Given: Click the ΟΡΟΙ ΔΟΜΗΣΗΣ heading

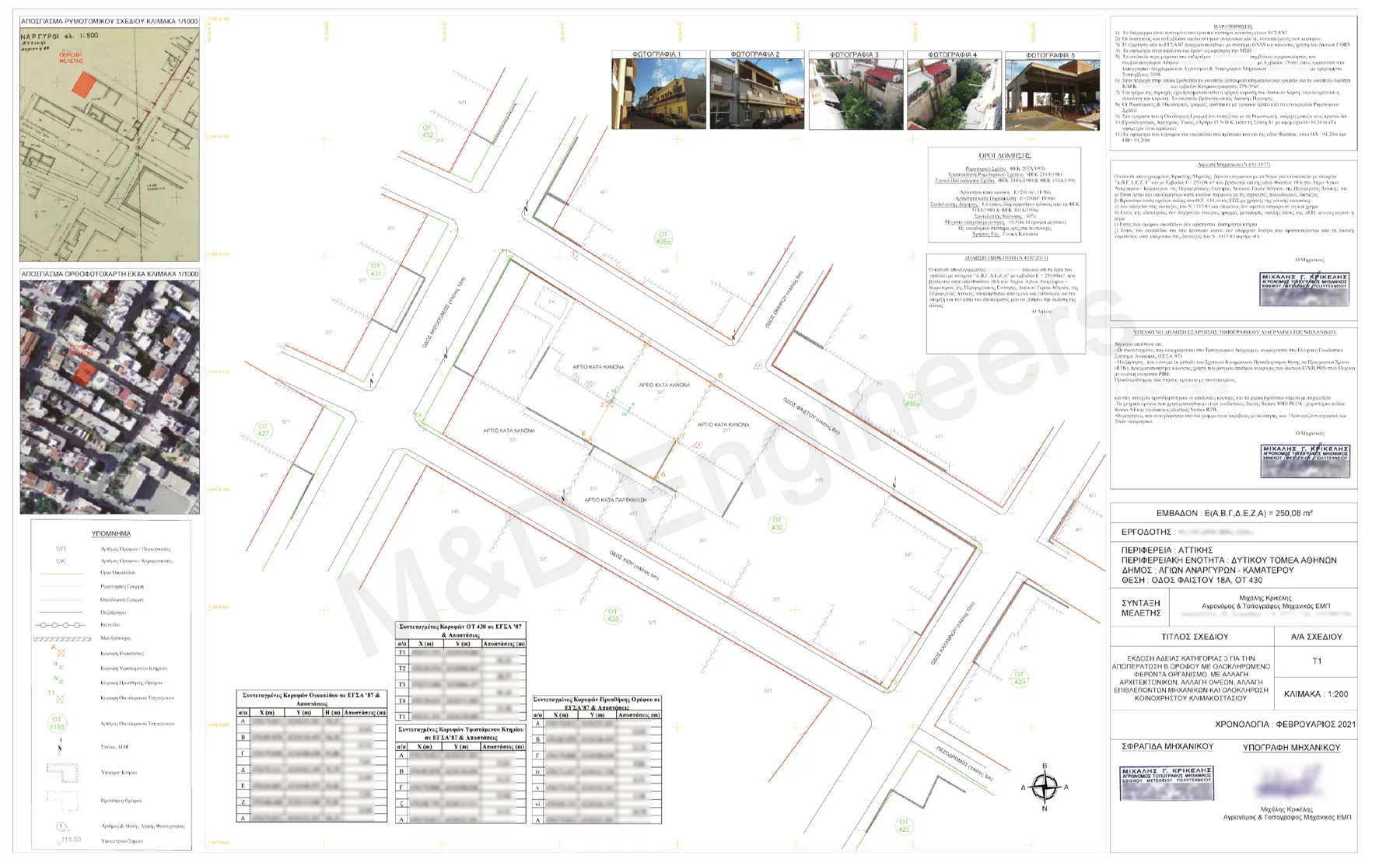Looking at the screenshot, I should [1005, 155].
